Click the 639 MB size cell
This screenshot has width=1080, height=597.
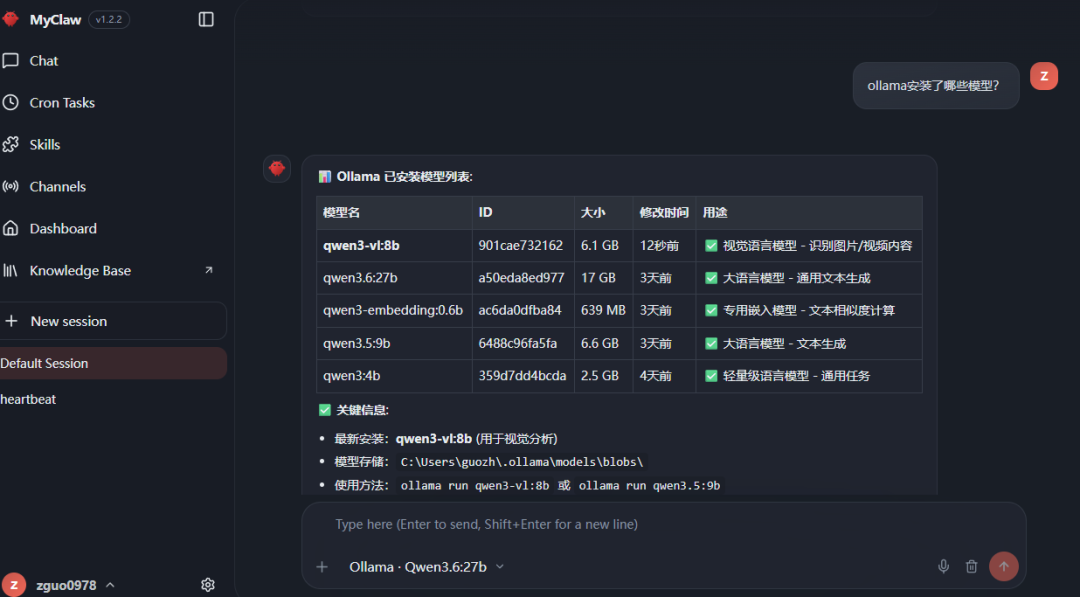tap(603, 311)
